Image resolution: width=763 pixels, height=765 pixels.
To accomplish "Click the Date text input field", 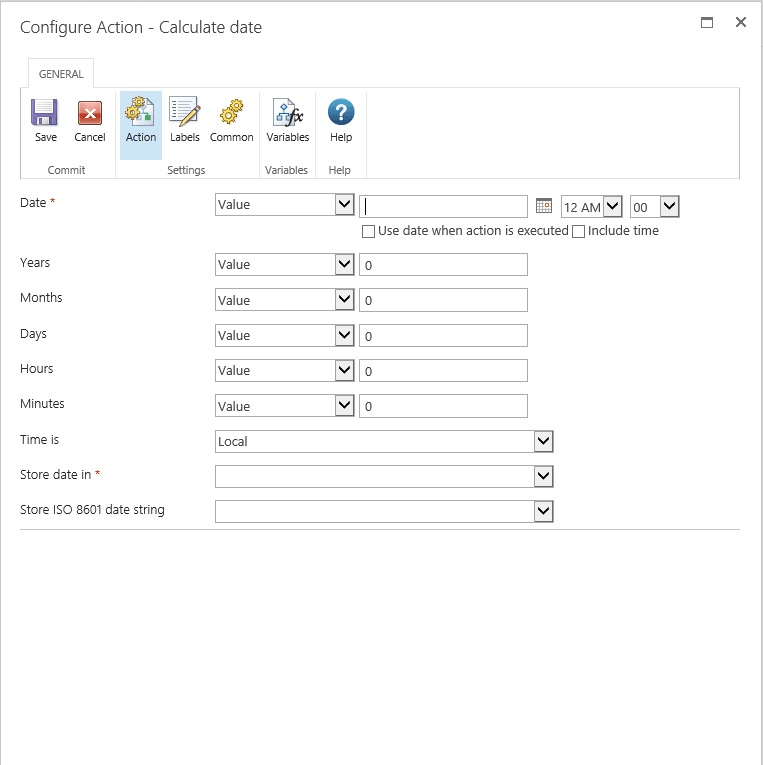I will (443, 206).
